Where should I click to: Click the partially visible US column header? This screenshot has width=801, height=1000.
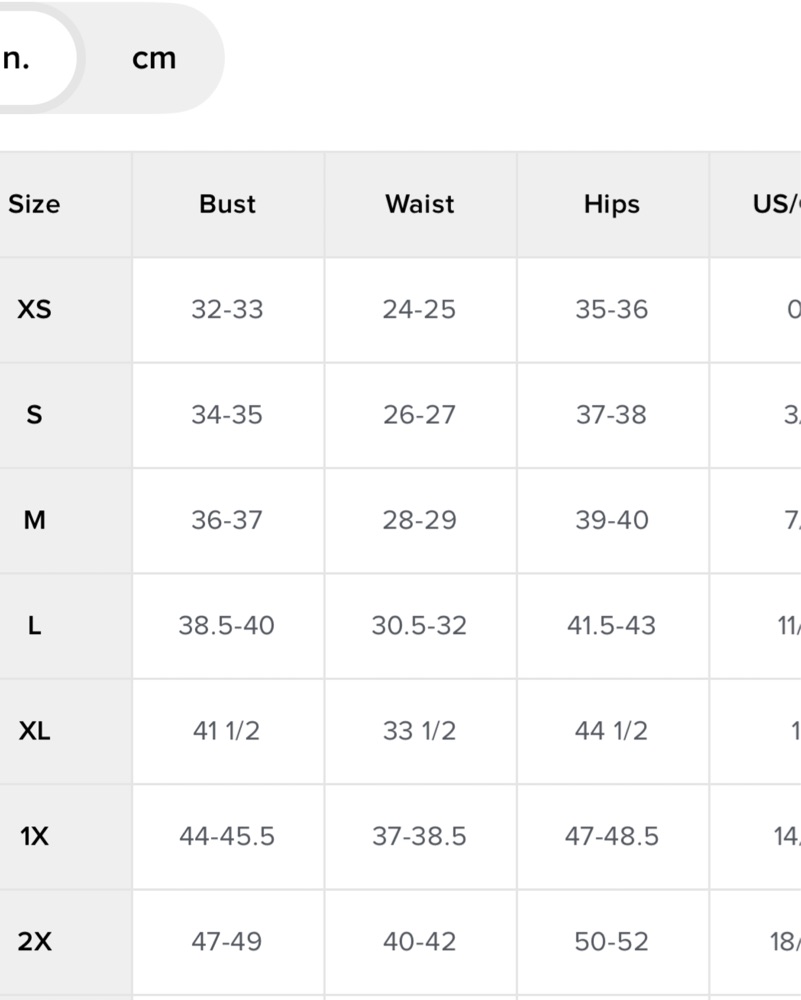tap(776, 204)
